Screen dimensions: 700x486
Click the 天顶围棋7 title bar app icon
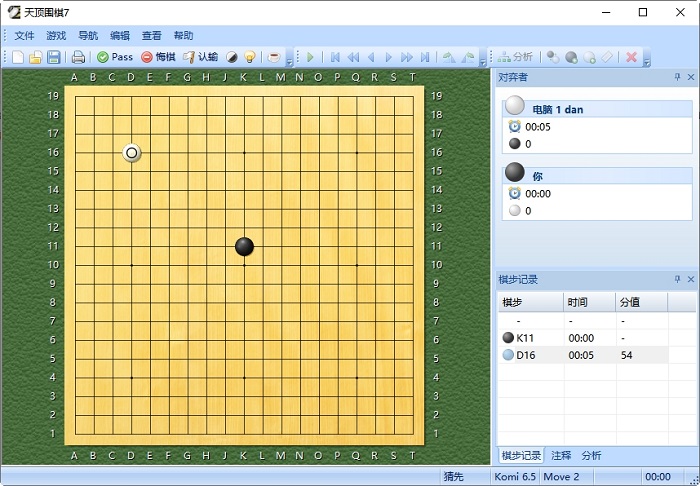coord(13,12)
